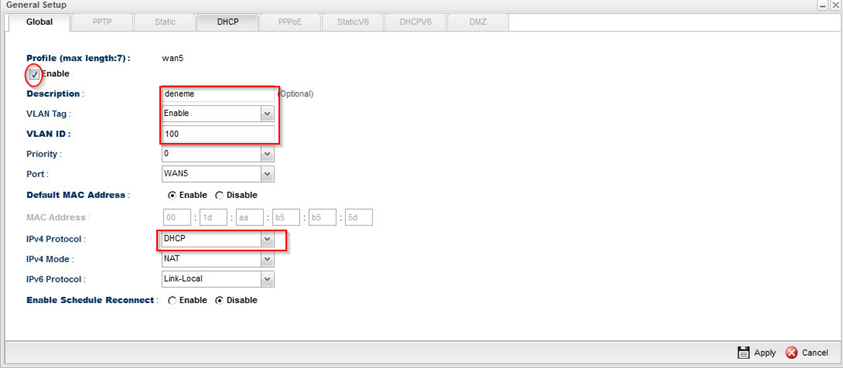Screen dimensions: 843x372
Task: Switch to the StaticV6 tab
Action: pyautogui.click(x=353, y=23)
